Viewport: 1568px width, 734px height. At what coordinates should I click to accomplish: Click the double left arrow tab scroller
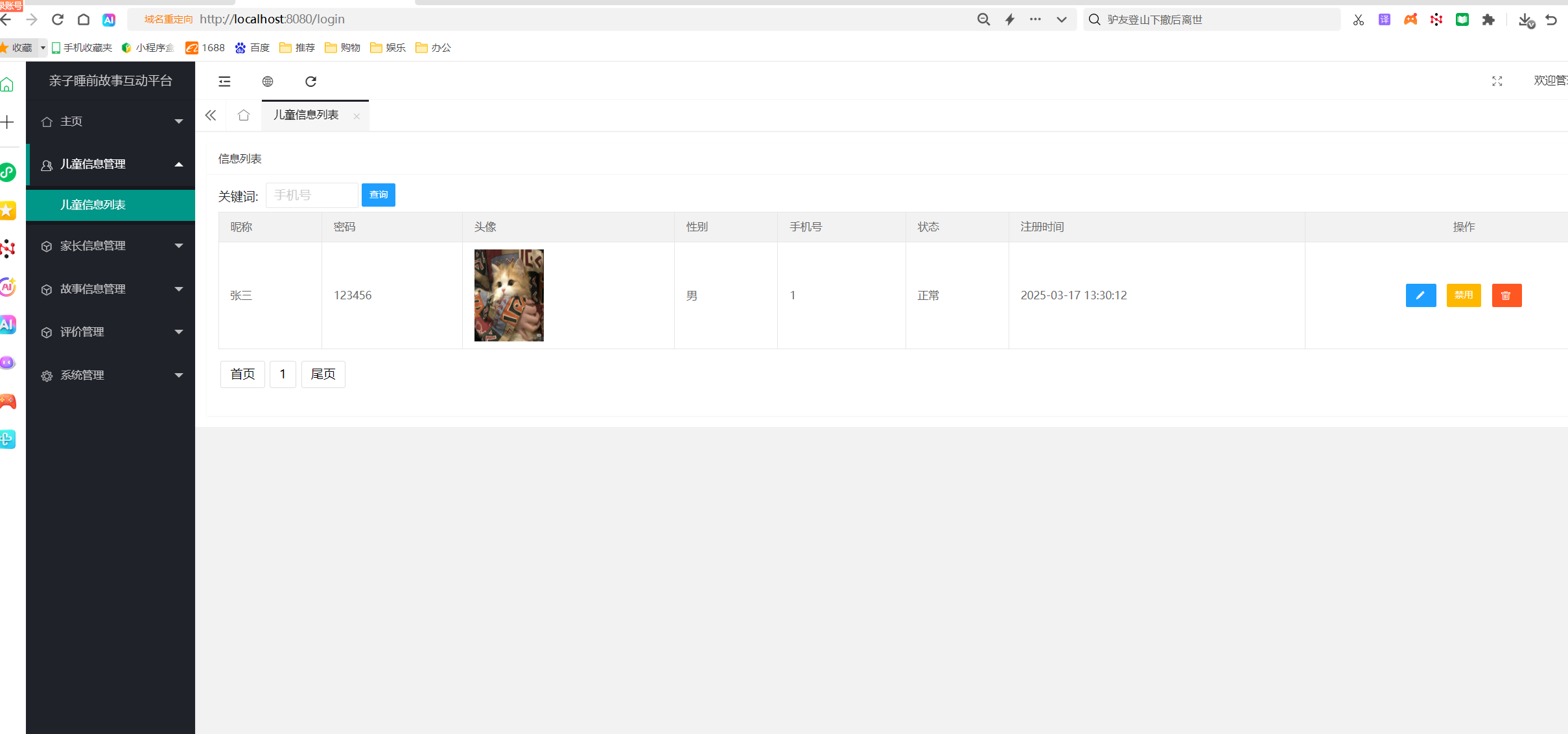coord(211,115)
